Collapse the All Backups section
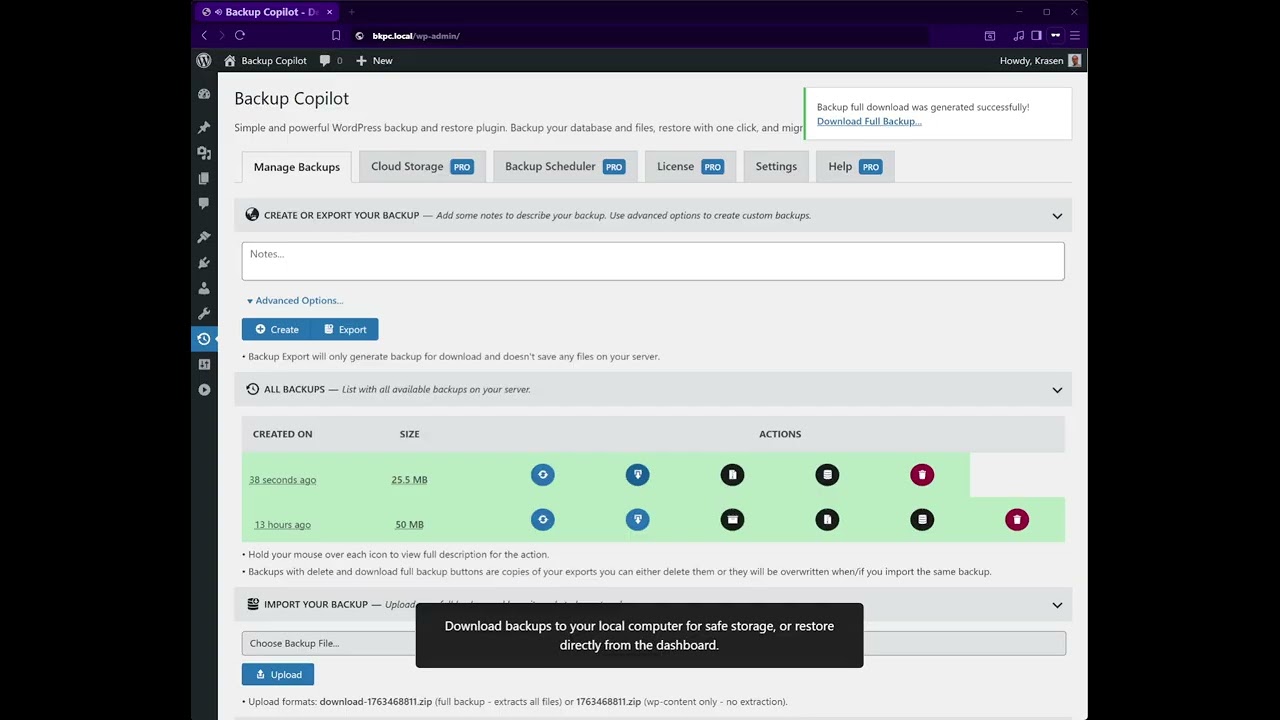The image size is (1280, 720). pyautogui.click(x=1057, y=390)
